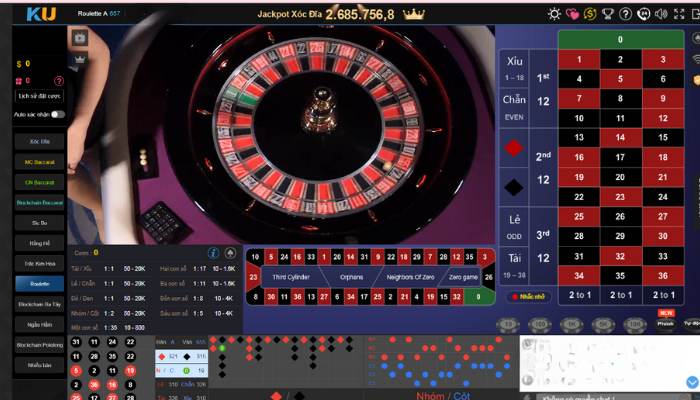Click the Nhóm / Cột roadmap label
Screen dimensions: 700x400
[x=443, y=396]
